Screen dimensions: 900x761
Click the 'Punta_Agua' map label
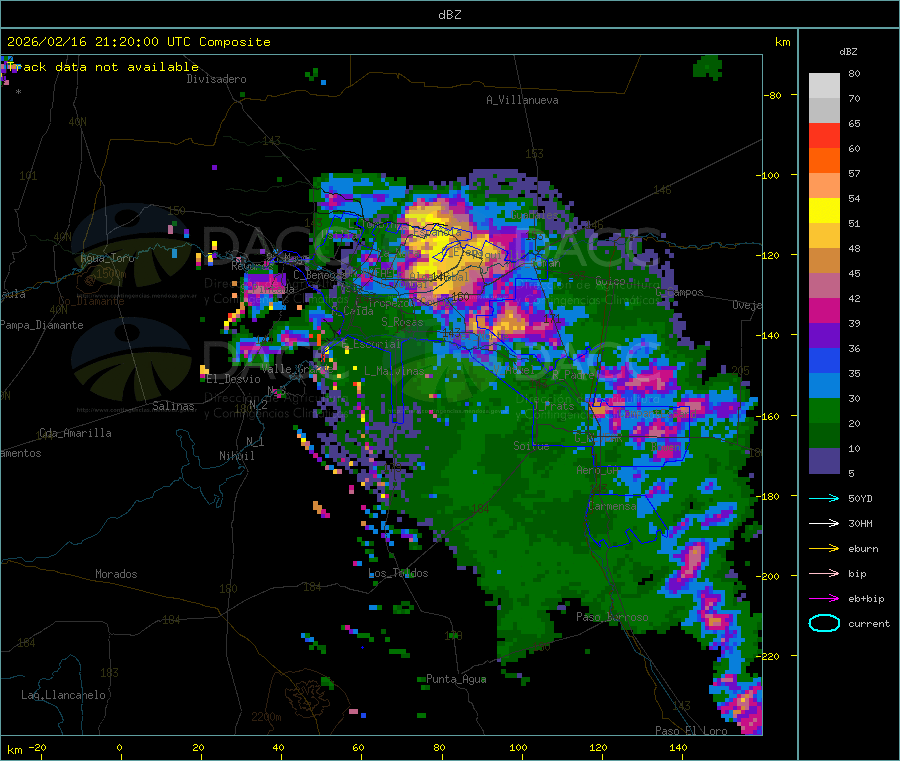pyautogui.click(x=456, y=679)
